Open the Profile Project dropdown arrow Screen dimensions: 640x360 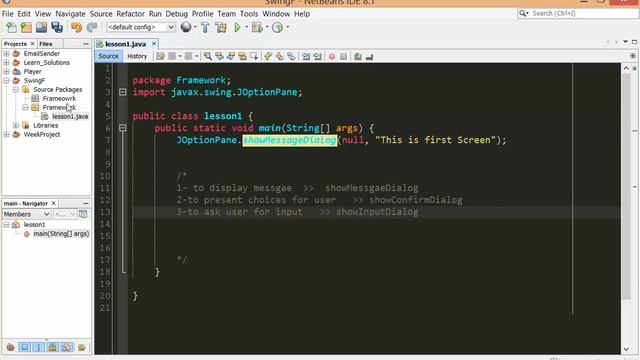point(288,27)
